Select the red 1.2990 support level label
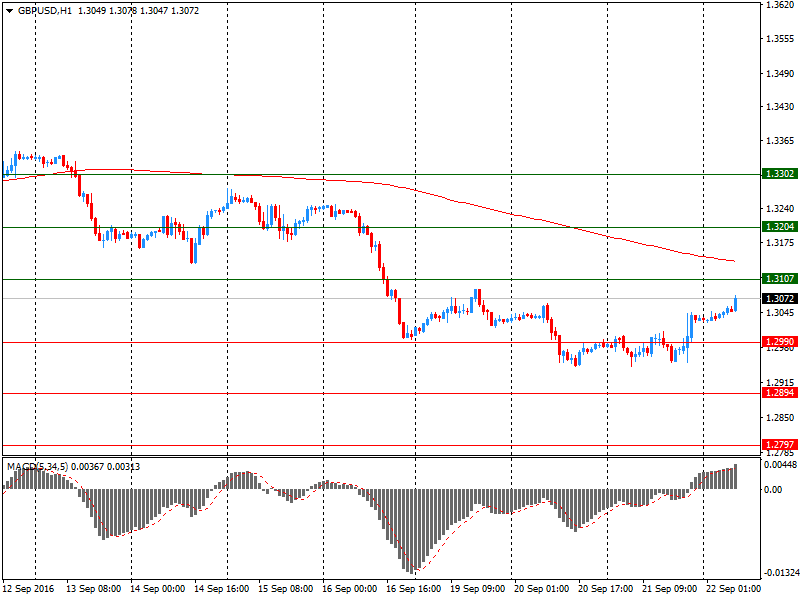The image size is (800, 600). pyautogui.click(x=780, y=342)
